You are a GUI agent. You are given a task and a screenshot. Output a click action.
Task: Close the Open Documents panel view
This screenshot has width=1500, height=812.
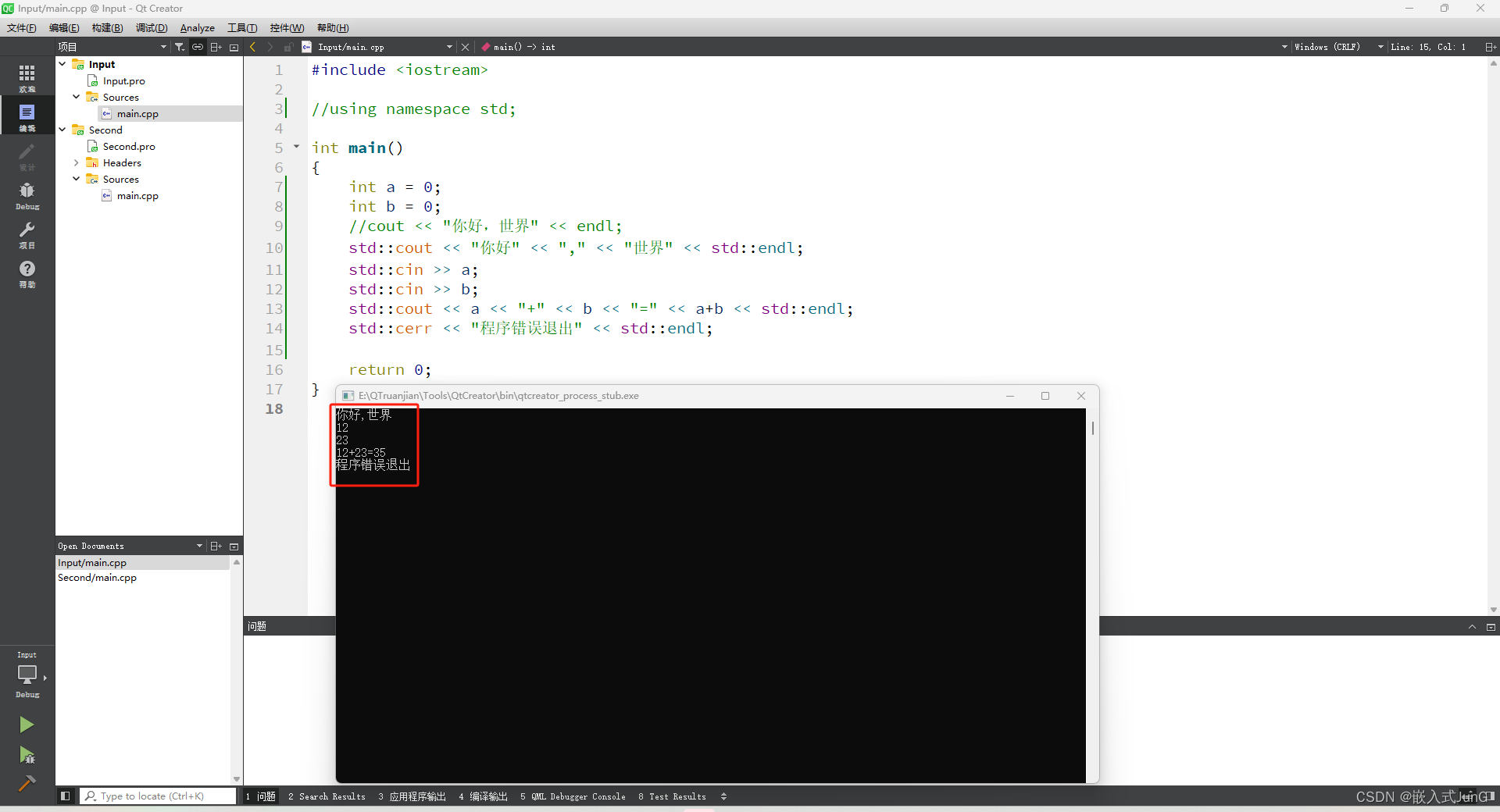pyautogui.click(x=234, y=546)
